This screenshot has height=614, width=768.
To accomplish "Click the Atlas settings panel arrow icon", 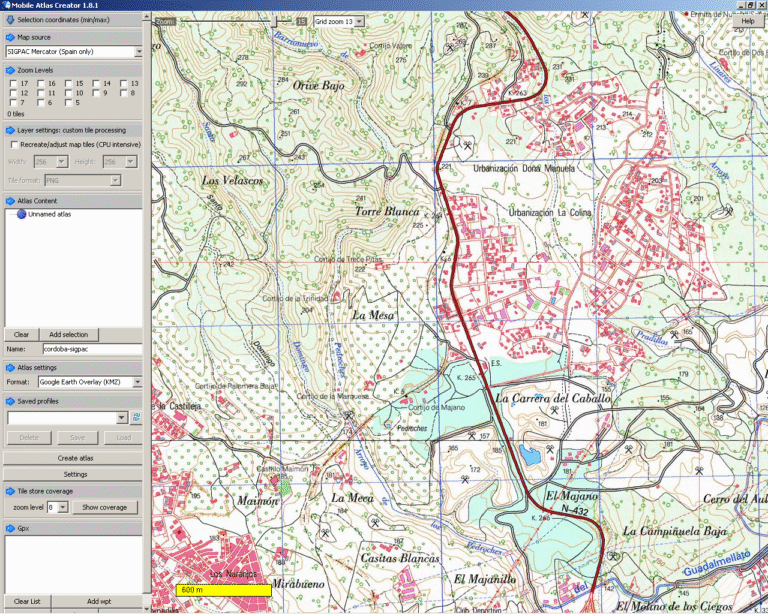I will 10,367.
